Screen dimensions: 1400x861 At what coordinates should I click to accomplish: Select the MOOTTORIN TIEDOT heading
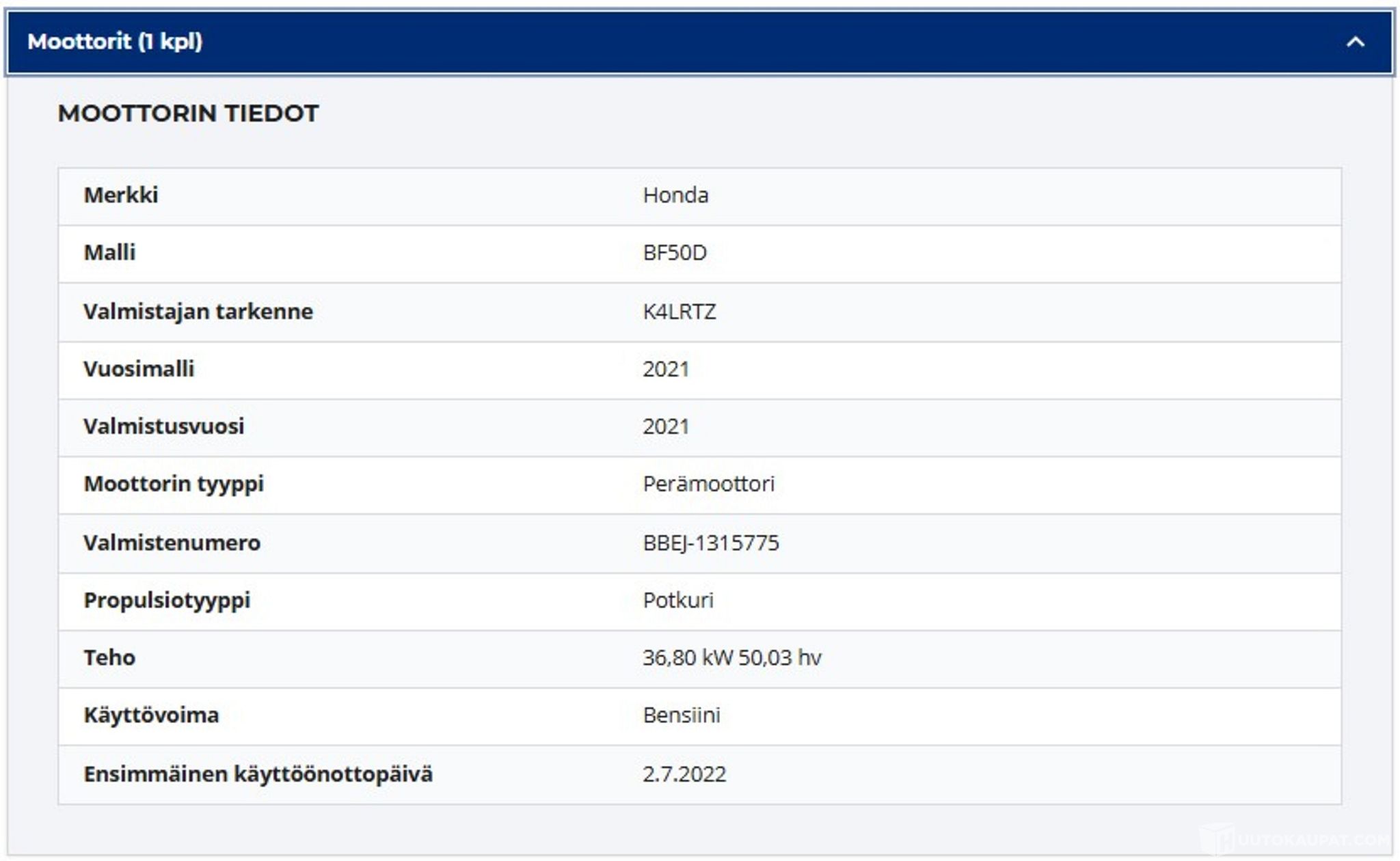point(188,113)
